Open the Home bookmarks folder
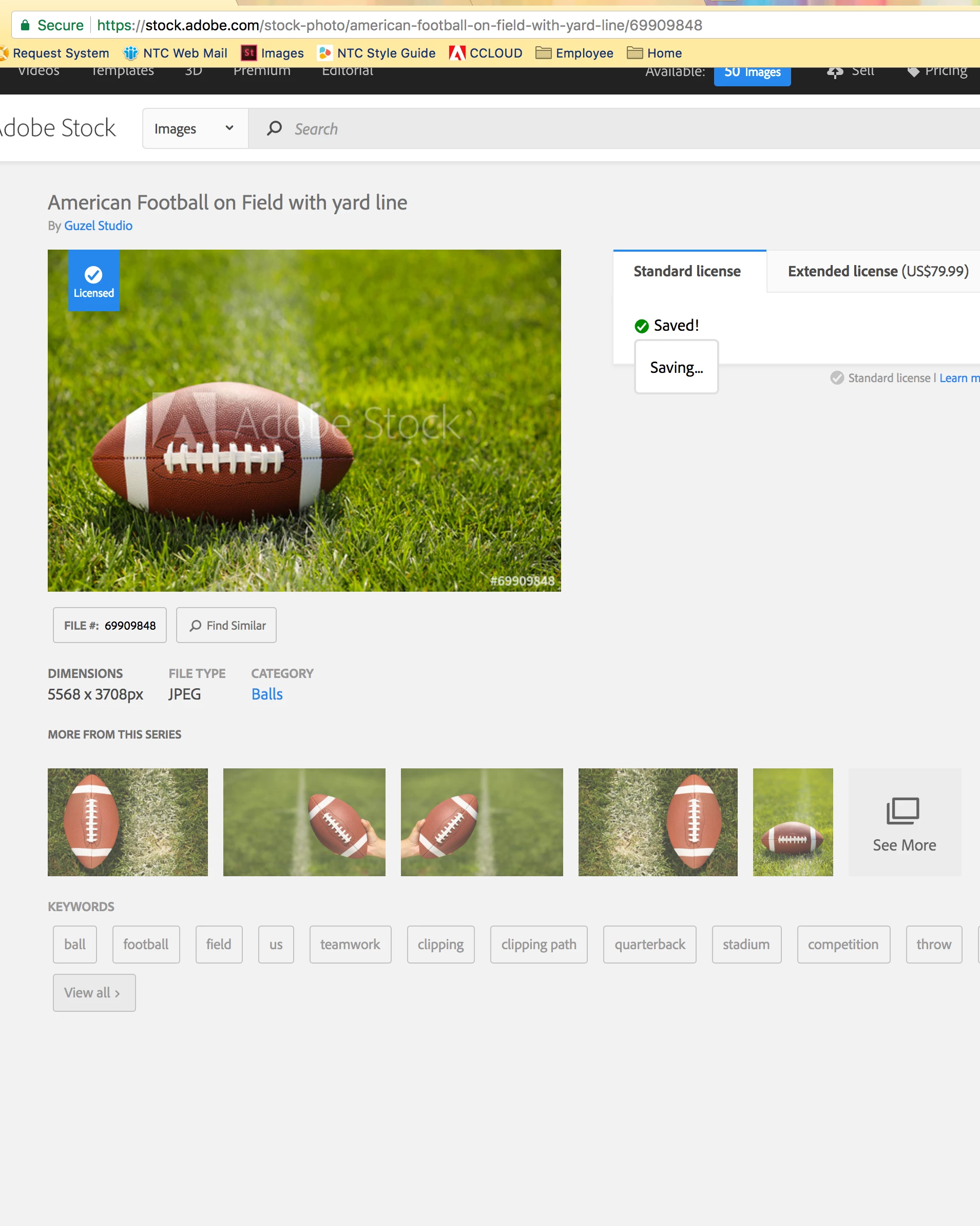Screen dimensions: 980x1226 coord(654,53)
